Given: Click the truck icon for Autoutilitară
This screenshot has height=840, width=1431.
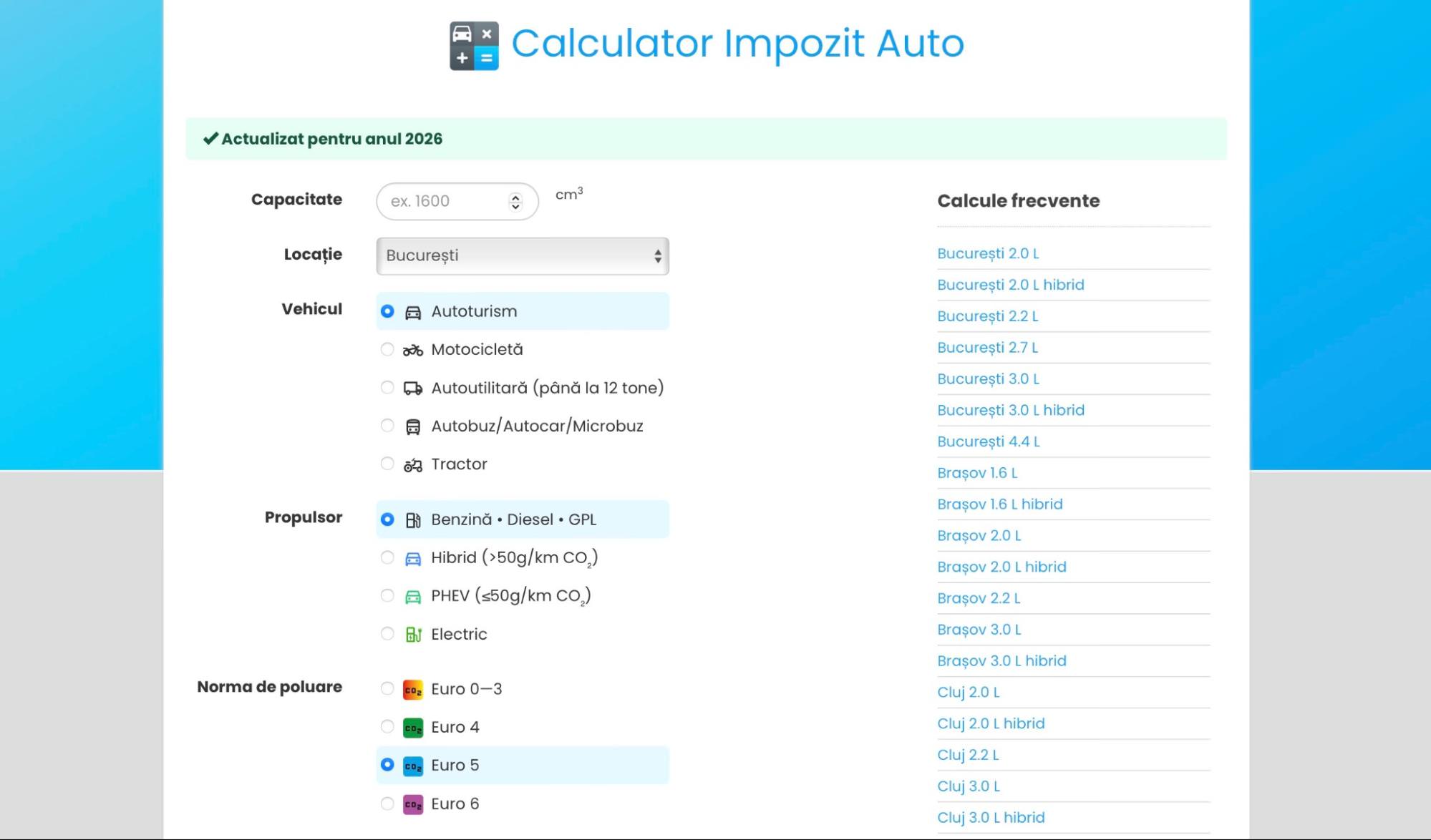Looking at the screenshot, I should click(x=412, y=388).
